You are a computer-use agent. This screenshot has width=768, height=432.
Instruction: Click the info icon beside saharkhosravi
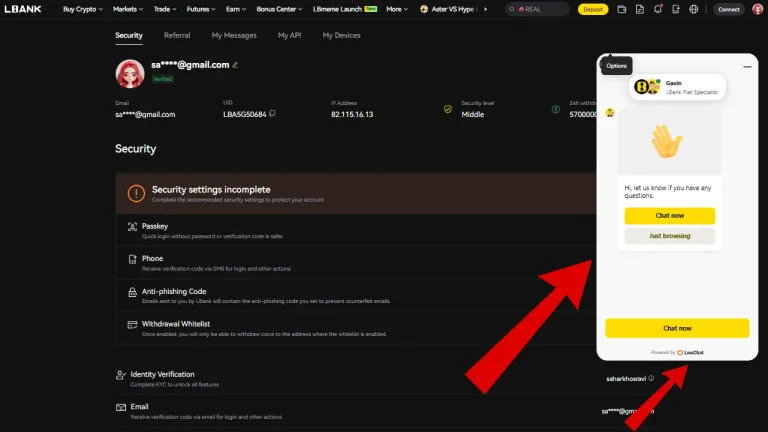click(x=651, y=378)
